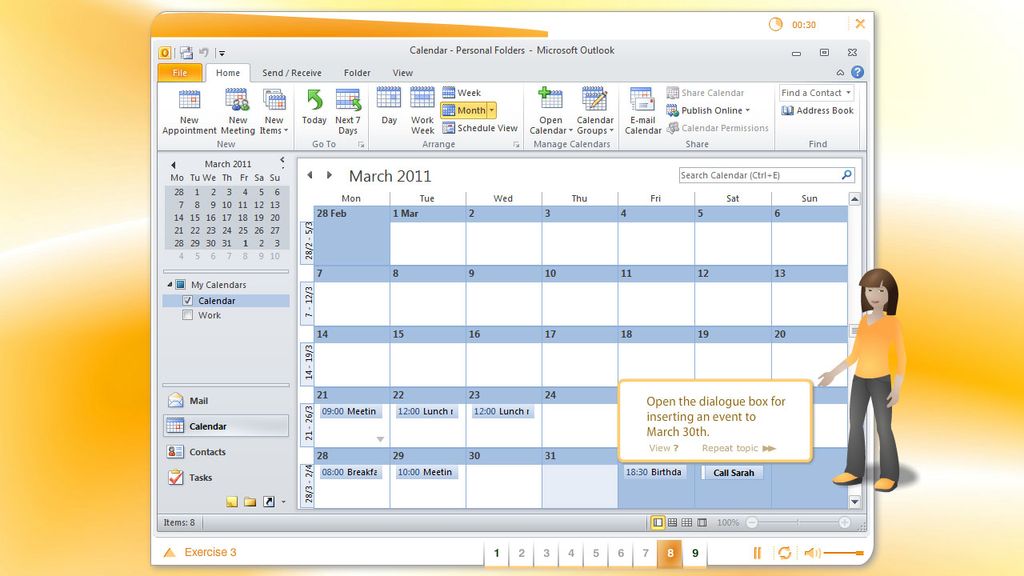Collapse My Calendars group
The image size is (1024, 576).
tap(170, 284)
